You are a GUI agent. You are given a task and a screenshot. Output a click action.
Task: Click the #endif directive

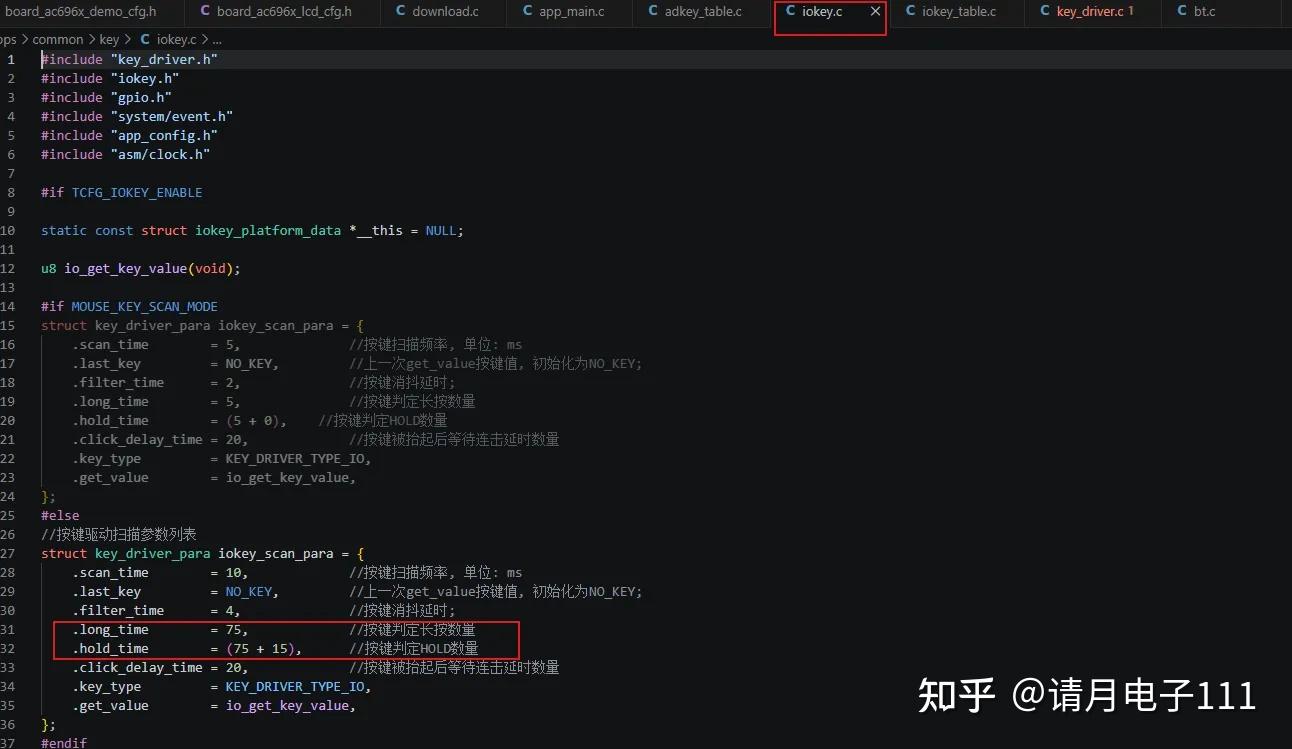64,743
